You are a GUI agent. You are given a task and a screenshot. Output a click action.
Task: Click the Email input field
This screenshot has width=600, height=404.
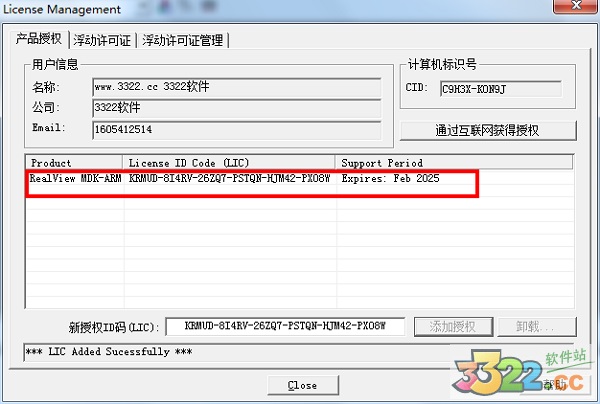236,130
